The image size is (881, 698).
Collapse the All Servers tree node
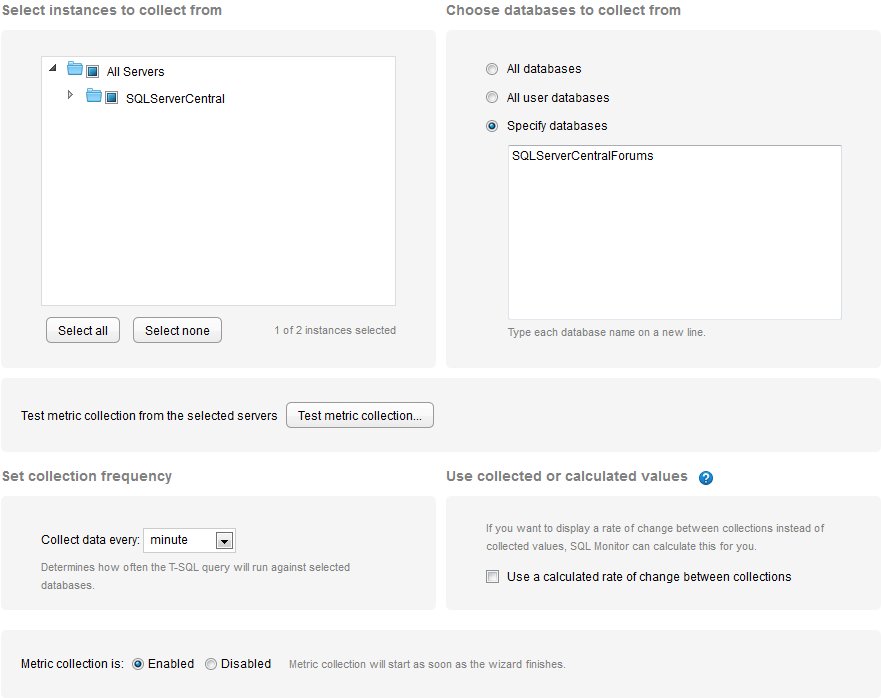click(52, 69)
